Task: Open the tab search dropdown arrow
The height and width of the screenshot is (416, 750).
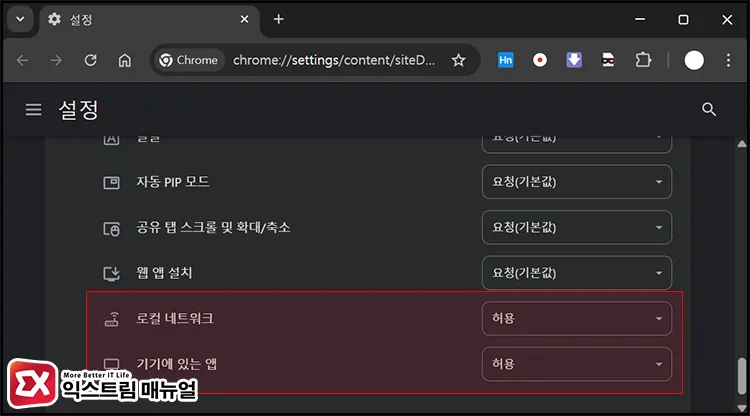Action: [20, 19]
